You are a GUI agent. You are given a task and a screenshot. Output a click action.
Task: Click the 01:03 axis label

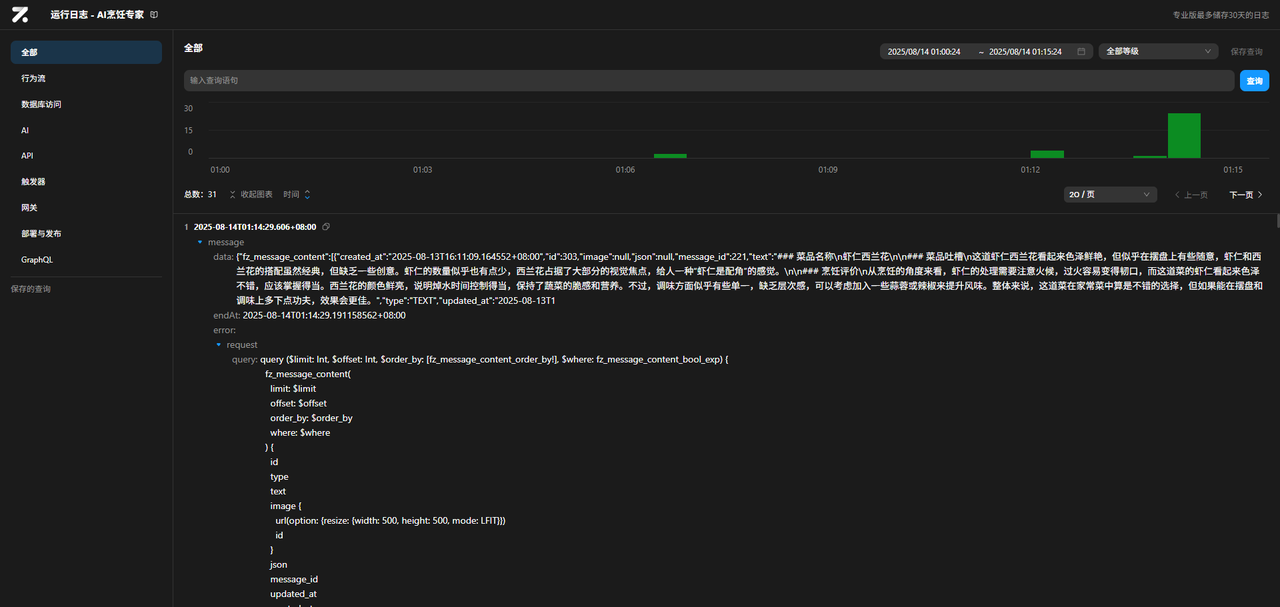423,170
